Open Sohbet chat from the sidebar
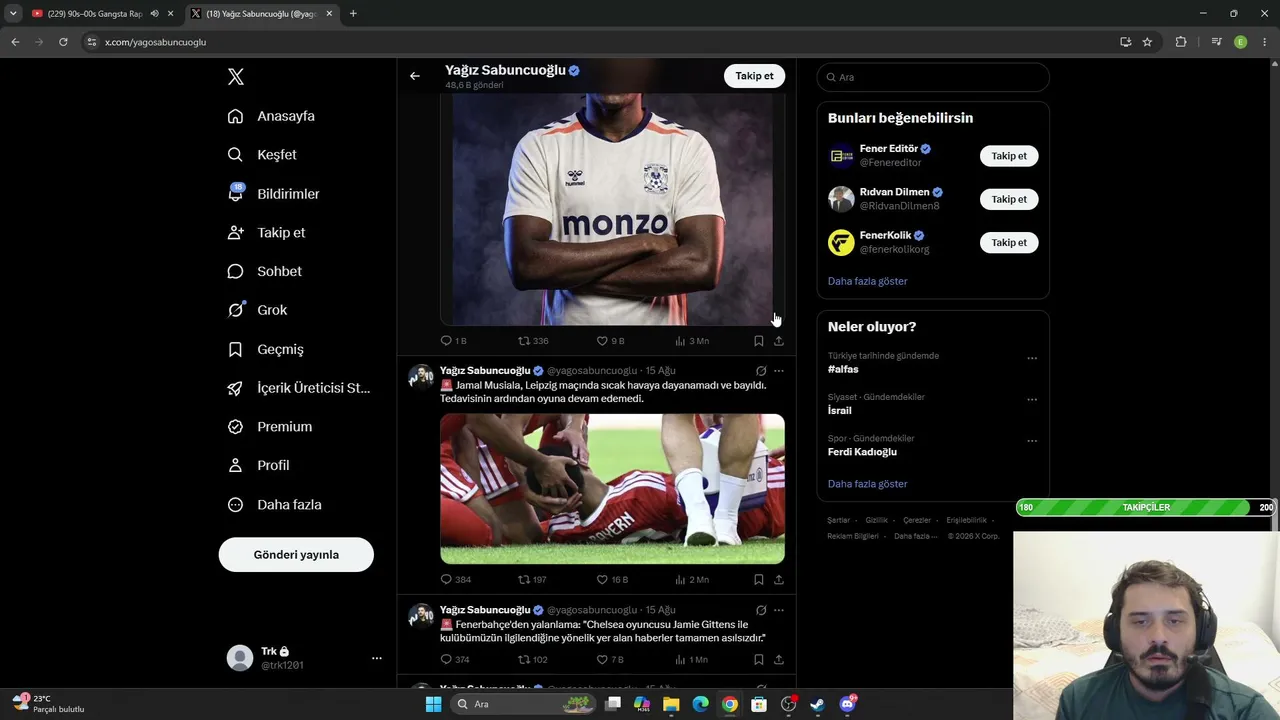 coord(264,271)
